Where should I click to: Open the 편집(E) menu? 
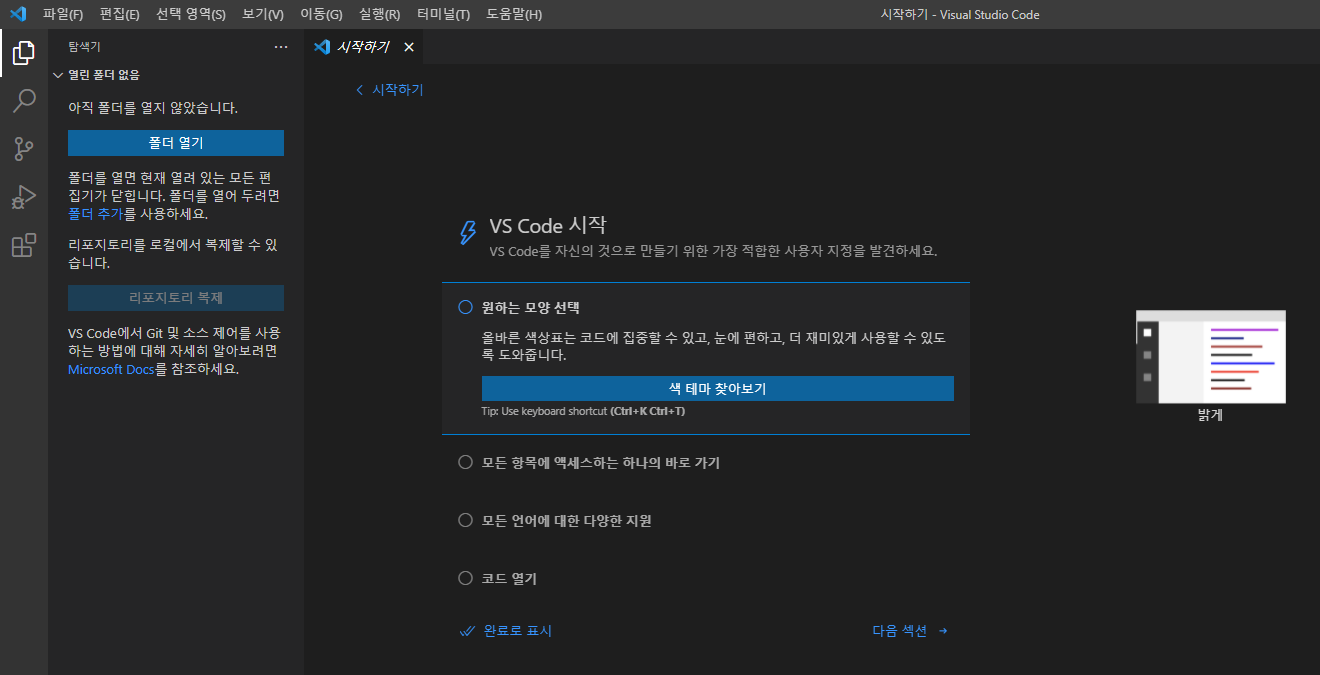[x=120, y=14]
